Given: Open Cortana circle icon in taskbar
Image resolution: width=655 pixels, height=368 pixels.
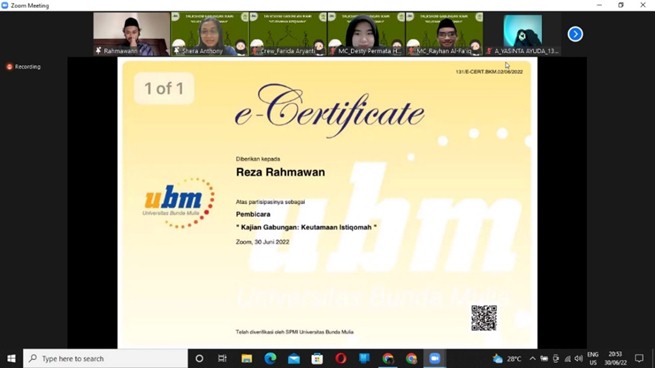Looking at the screenshot, I should [x=199, y=358].
